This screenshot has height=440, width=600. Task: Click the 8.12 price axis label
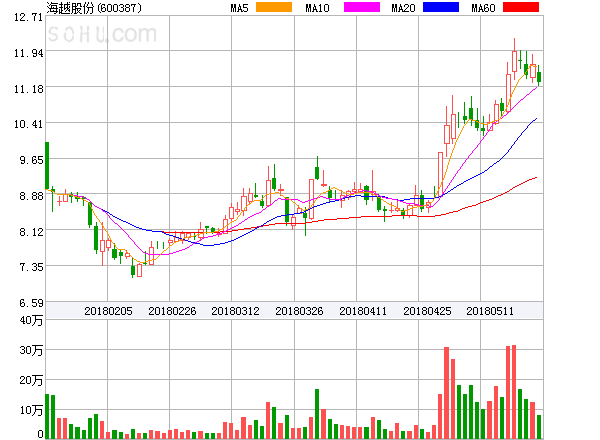31,231
